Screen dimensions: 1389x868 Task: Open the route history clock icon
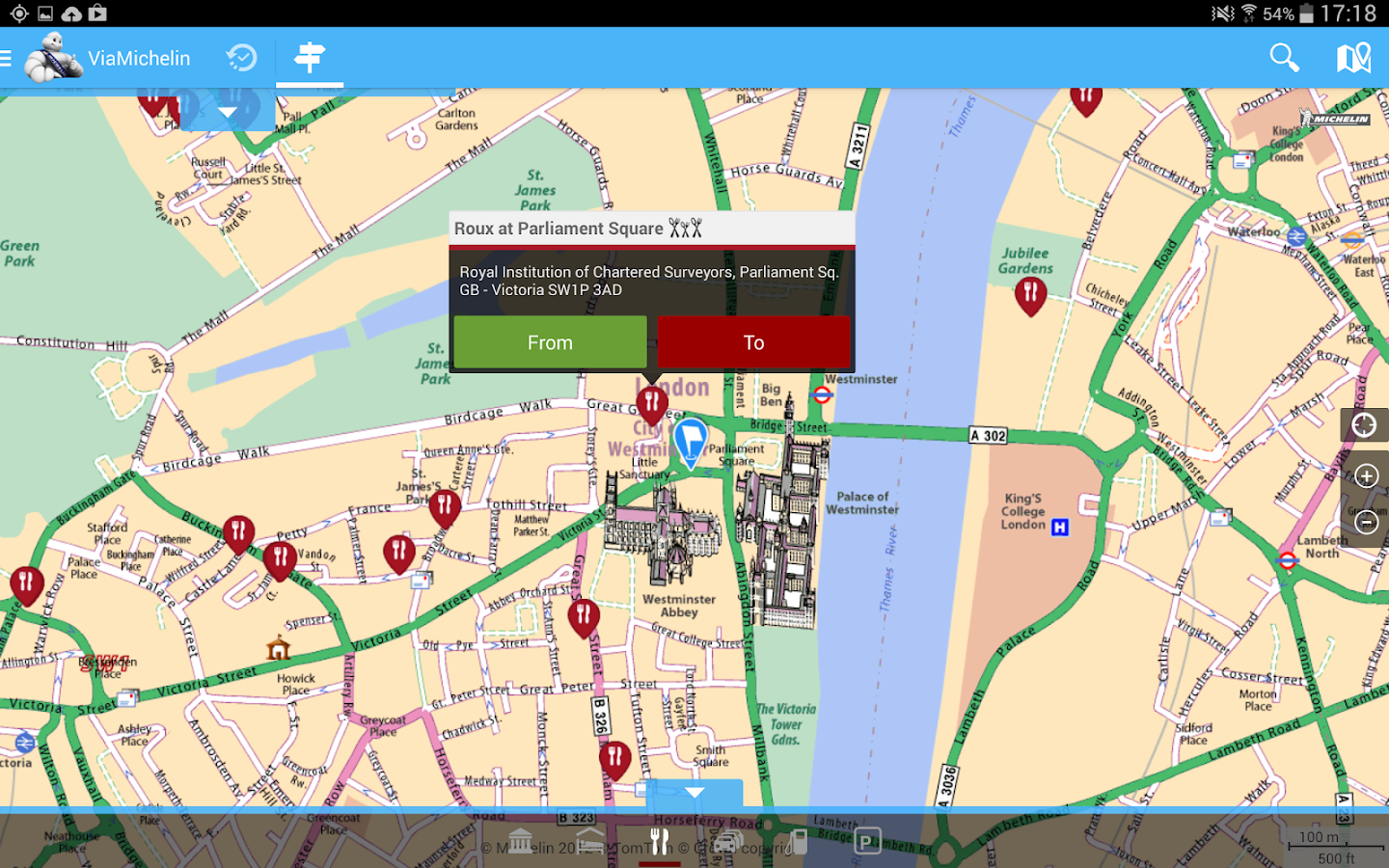pyautogui.click(x=241, y=58)
